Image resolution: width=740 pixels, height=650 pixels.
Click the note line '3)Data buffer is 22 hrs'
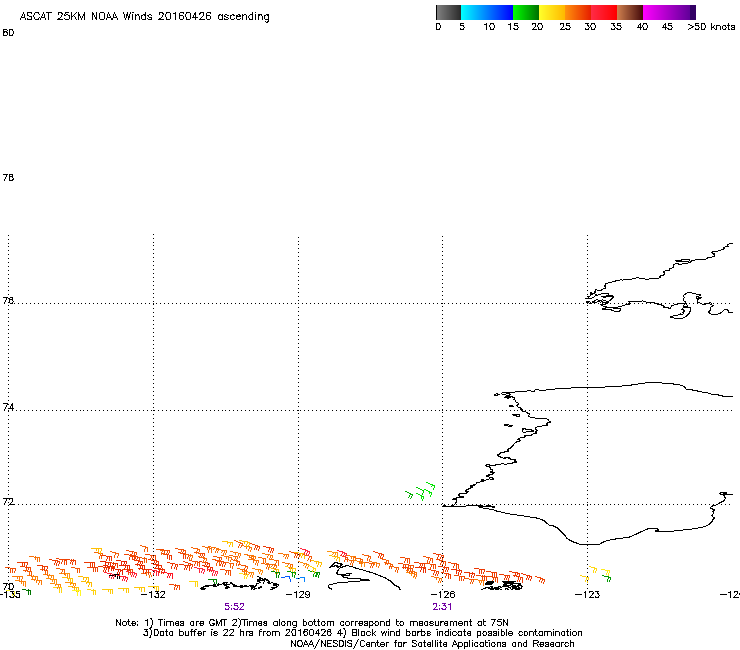(x=362, y=633)
